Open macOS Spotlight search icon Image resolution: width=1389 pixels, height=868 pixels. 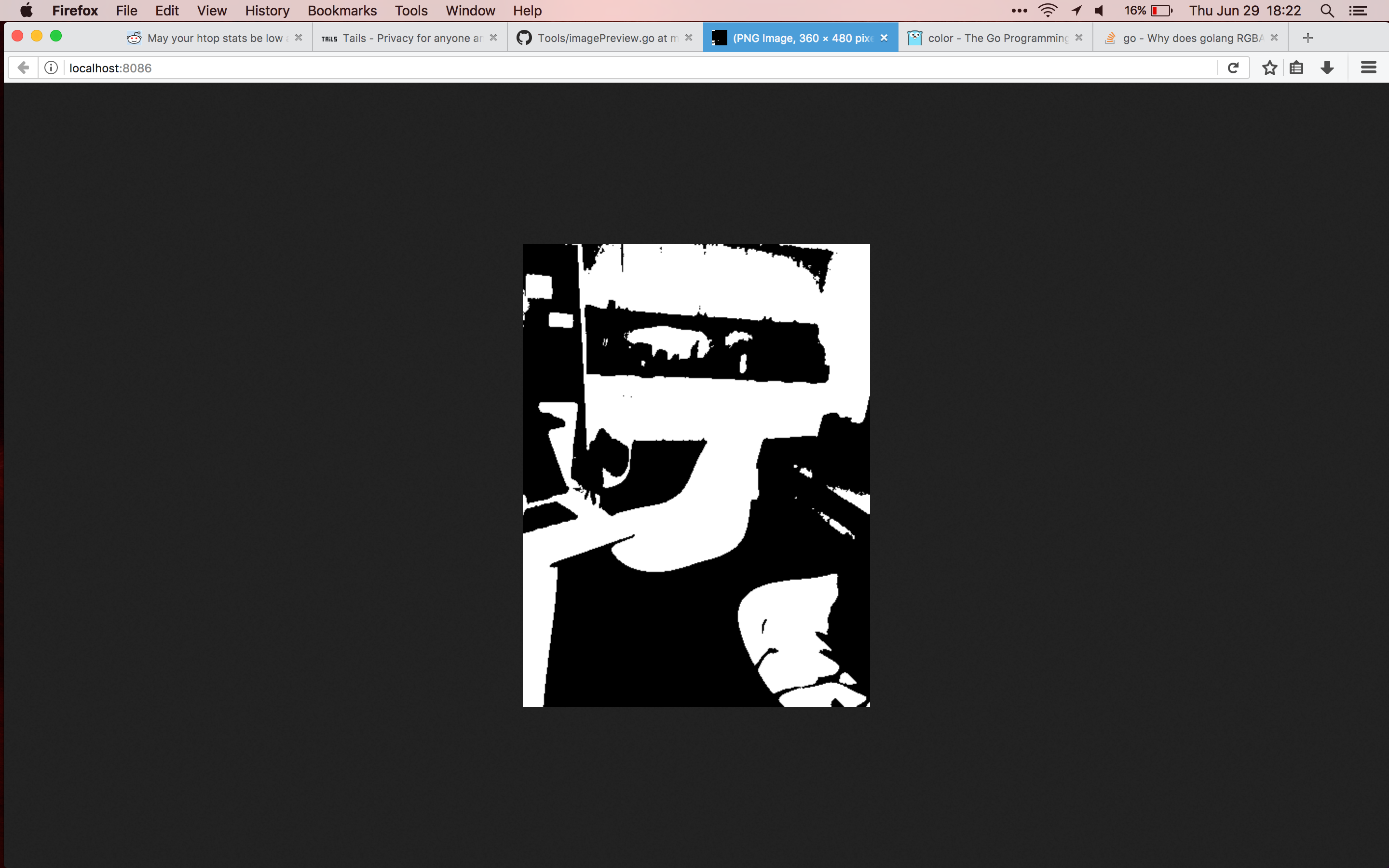click(1326, 11)
